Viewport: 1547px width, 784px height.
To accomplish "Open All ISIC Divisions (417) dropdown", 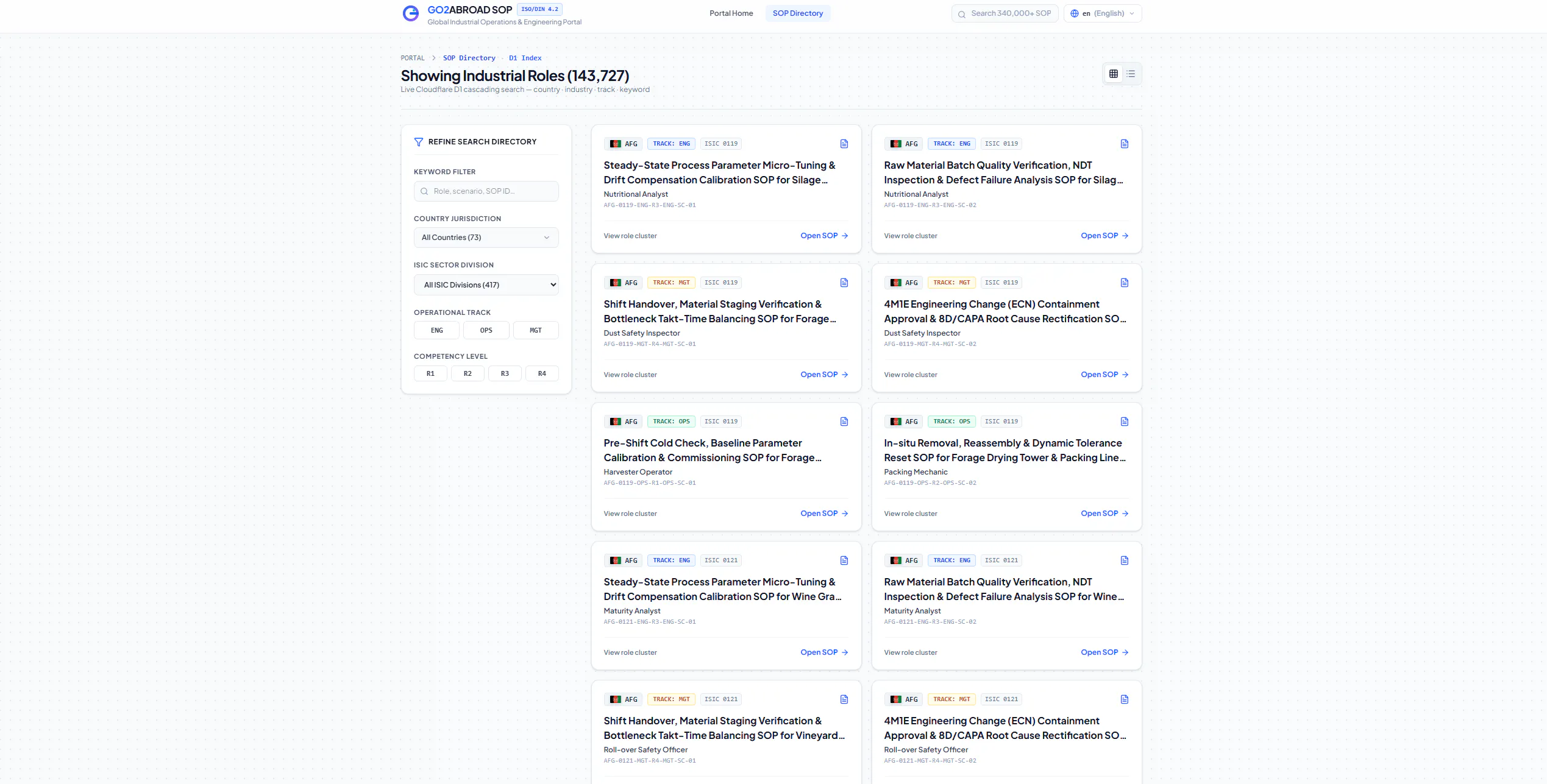I will coord(486,284).
